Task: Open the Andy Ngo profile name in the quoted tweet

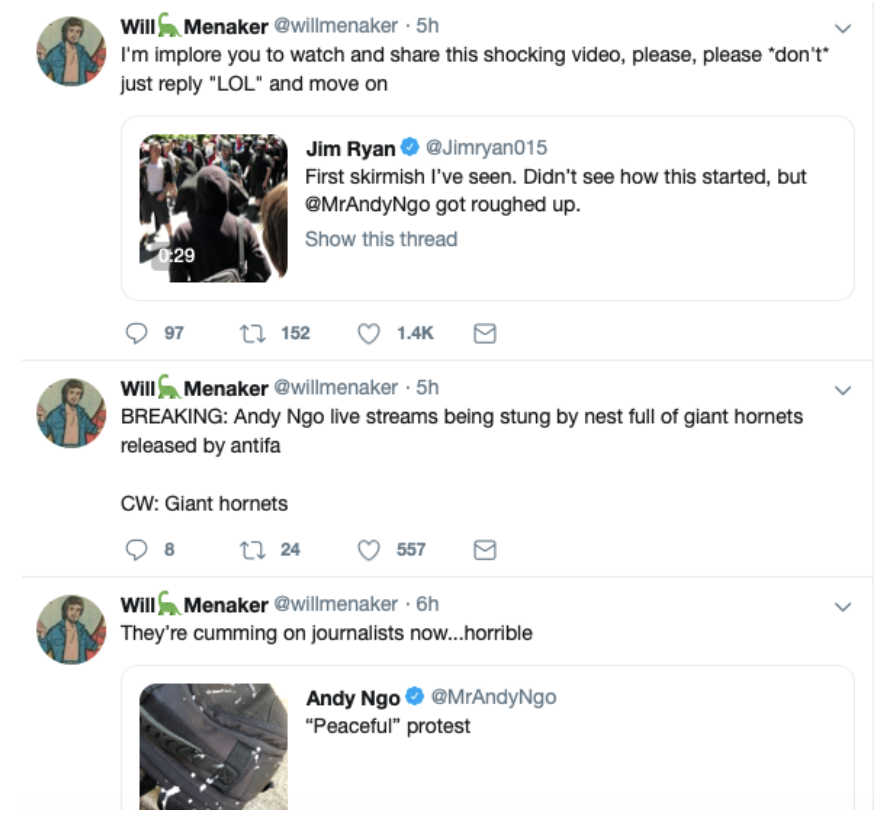Action: pos(353,698)
